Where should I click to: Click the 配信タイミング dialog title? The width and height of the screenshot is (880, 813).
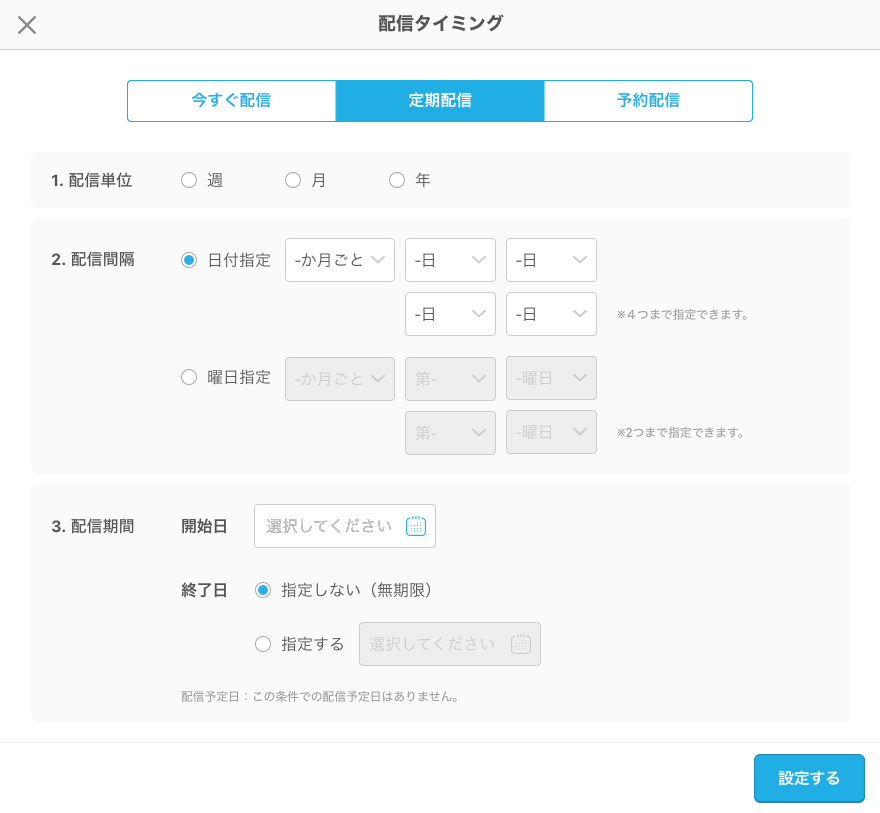[441, 24]
